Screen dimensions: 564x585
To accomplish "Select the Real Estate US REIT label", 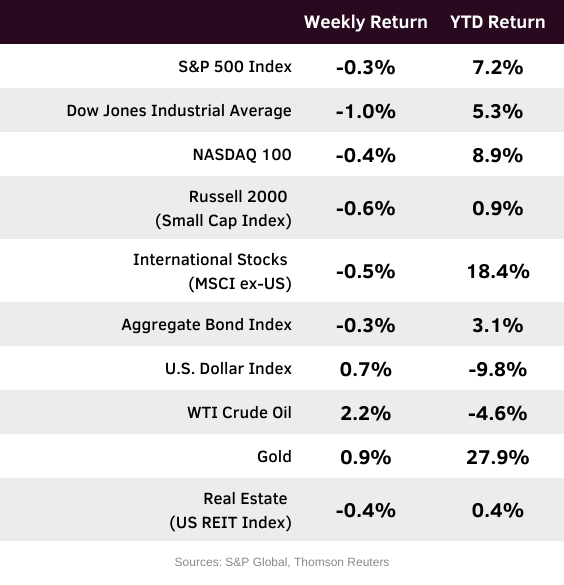I will click(231, 510).
